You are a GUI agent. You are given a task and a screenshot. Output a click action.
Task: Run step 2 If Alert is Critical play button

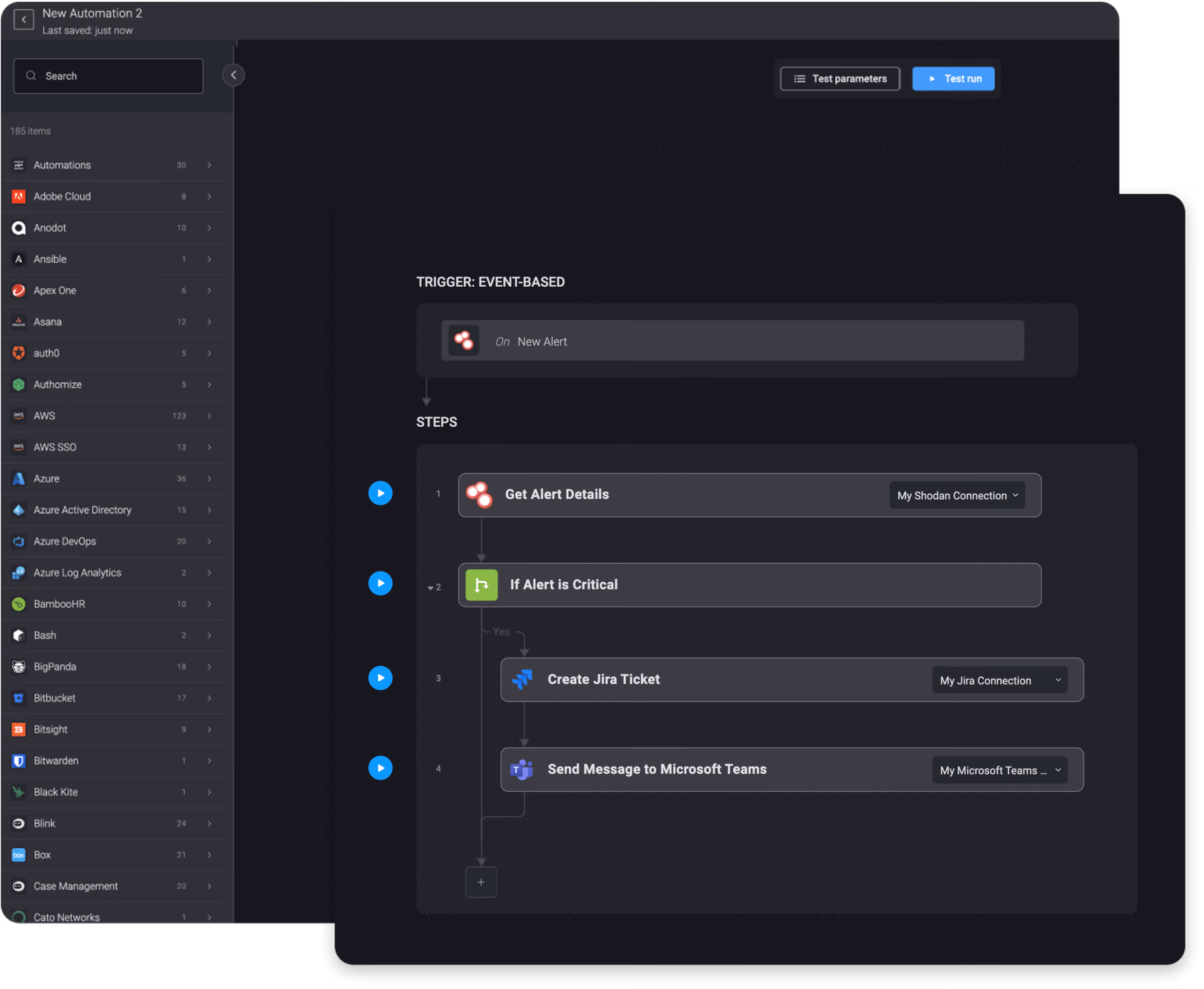pyautogui.click(x=380, y=584)
